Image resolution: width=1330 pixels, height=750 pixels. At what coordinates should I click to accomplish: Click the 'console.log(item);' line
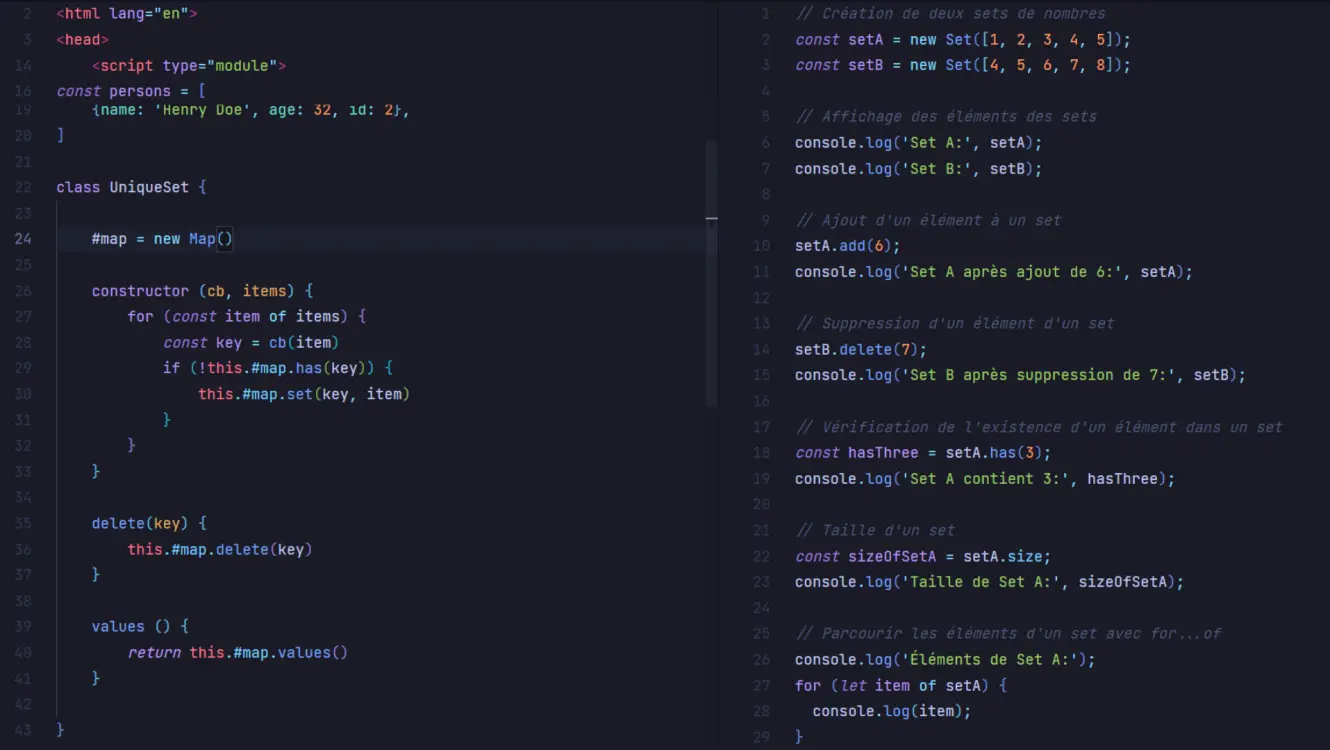(892, 711)
